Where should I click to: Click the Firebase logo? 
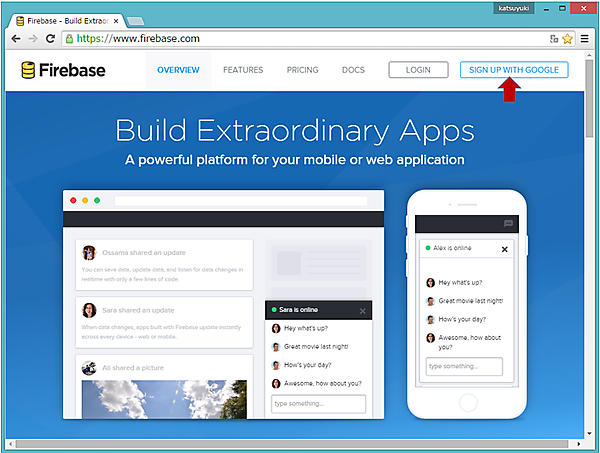point(63,70)
